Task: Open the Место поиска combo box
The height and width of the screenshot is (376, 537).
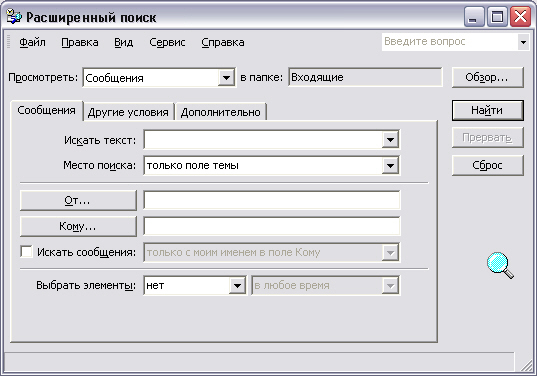Action: click(272, 165)
